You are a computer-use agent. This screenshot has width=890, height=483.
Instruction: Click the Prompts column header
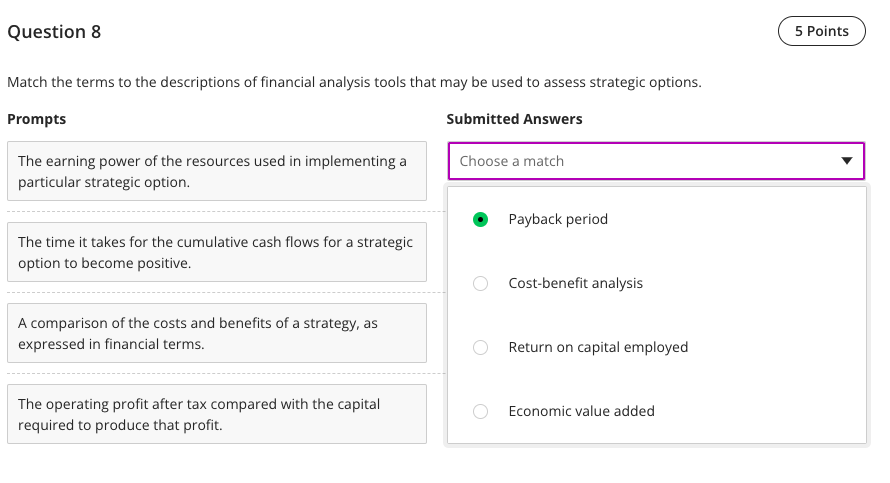pyautogui.click(x=37, y=119)
